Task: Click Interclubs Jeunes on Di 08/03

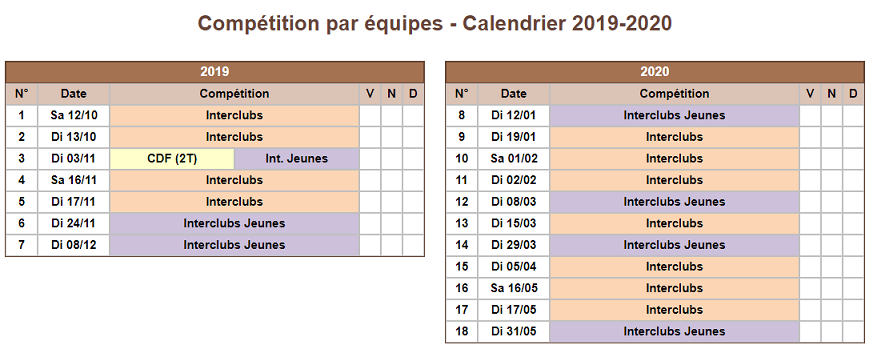Action: [x=674, y=202]
